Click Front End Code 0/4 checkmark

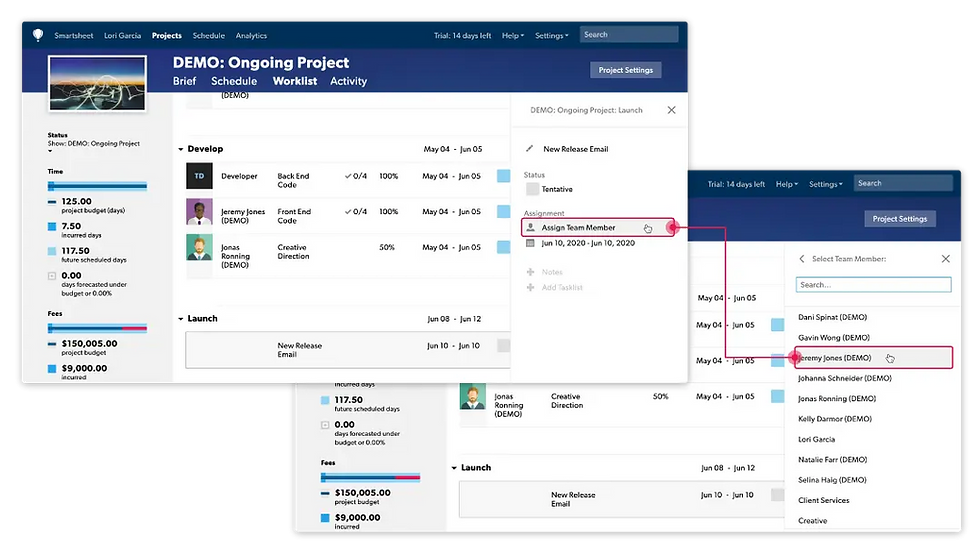[x=348, y=212]
